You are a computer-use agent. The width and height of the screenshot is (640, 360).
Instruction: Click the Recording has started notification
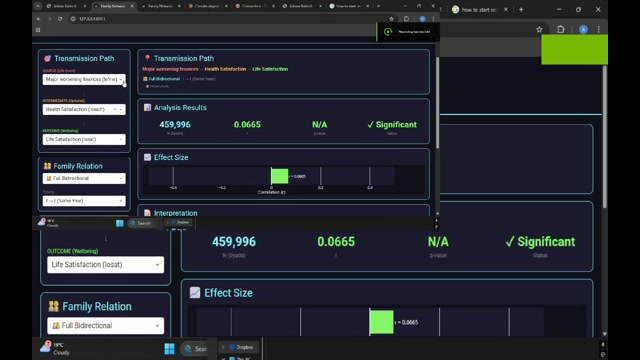[408, 32]
